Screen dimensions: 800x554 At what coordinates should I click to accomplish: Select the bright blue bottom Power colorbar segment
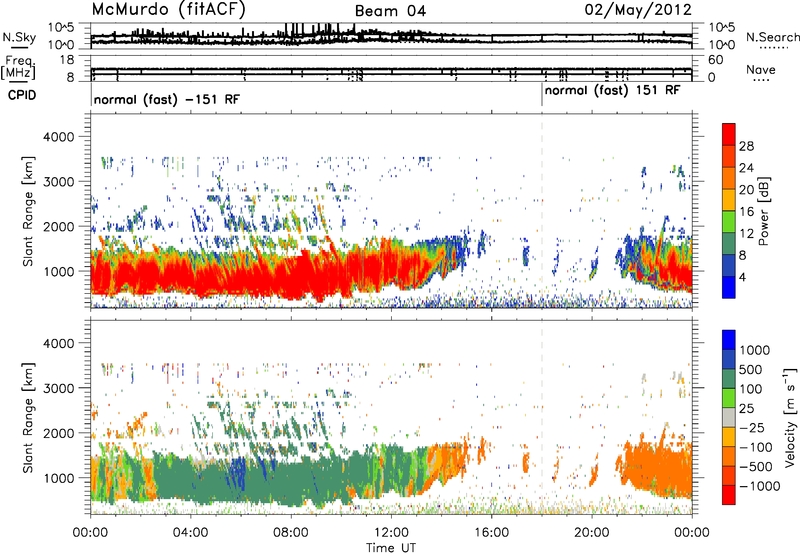[x=729, y=287]
